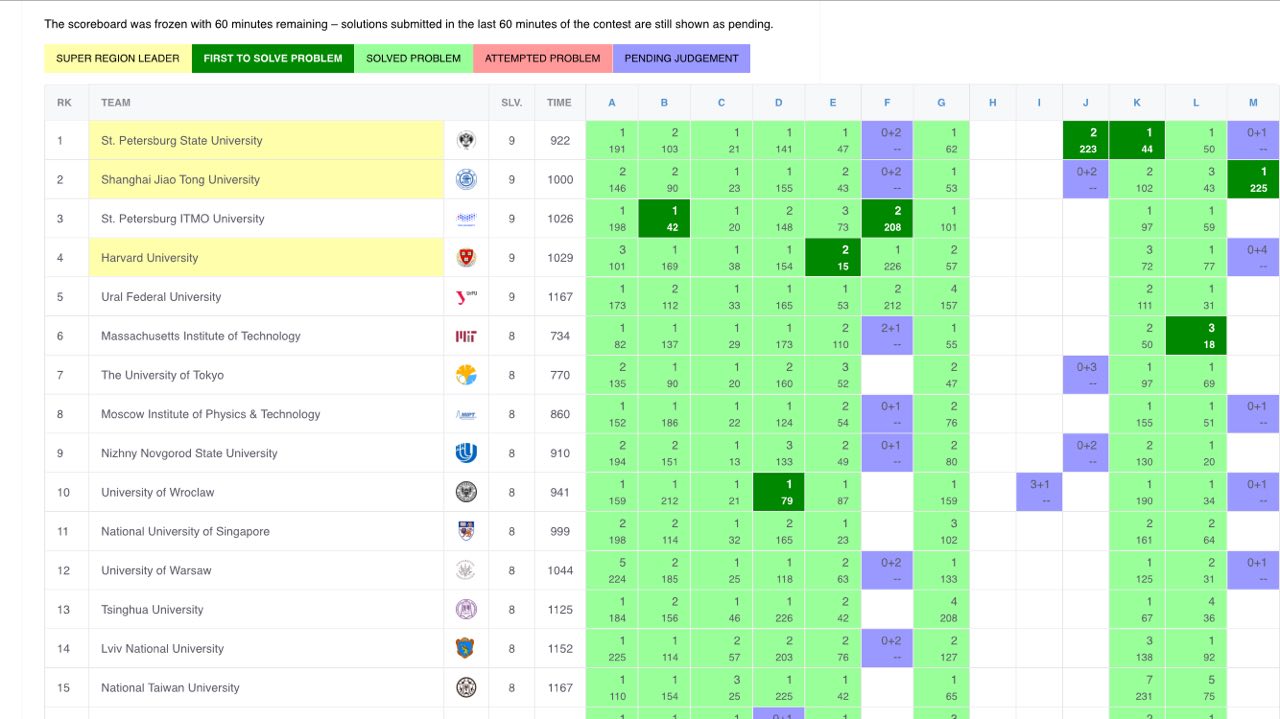
Task: Click team name Shanghai Jiao Tong University
Action: tap(180, 180)
